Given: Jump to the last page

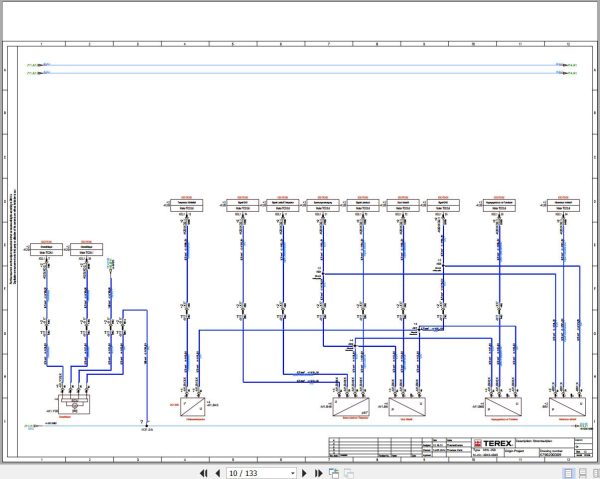Looking at the screenshot, I should click(319, 473).
